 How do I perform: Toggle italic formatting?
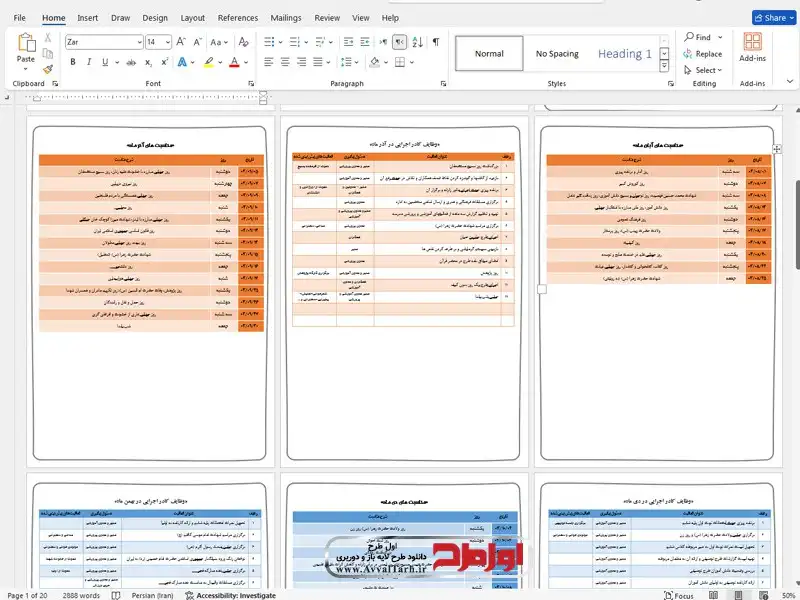pyautogui.click(x=89, y=62)
